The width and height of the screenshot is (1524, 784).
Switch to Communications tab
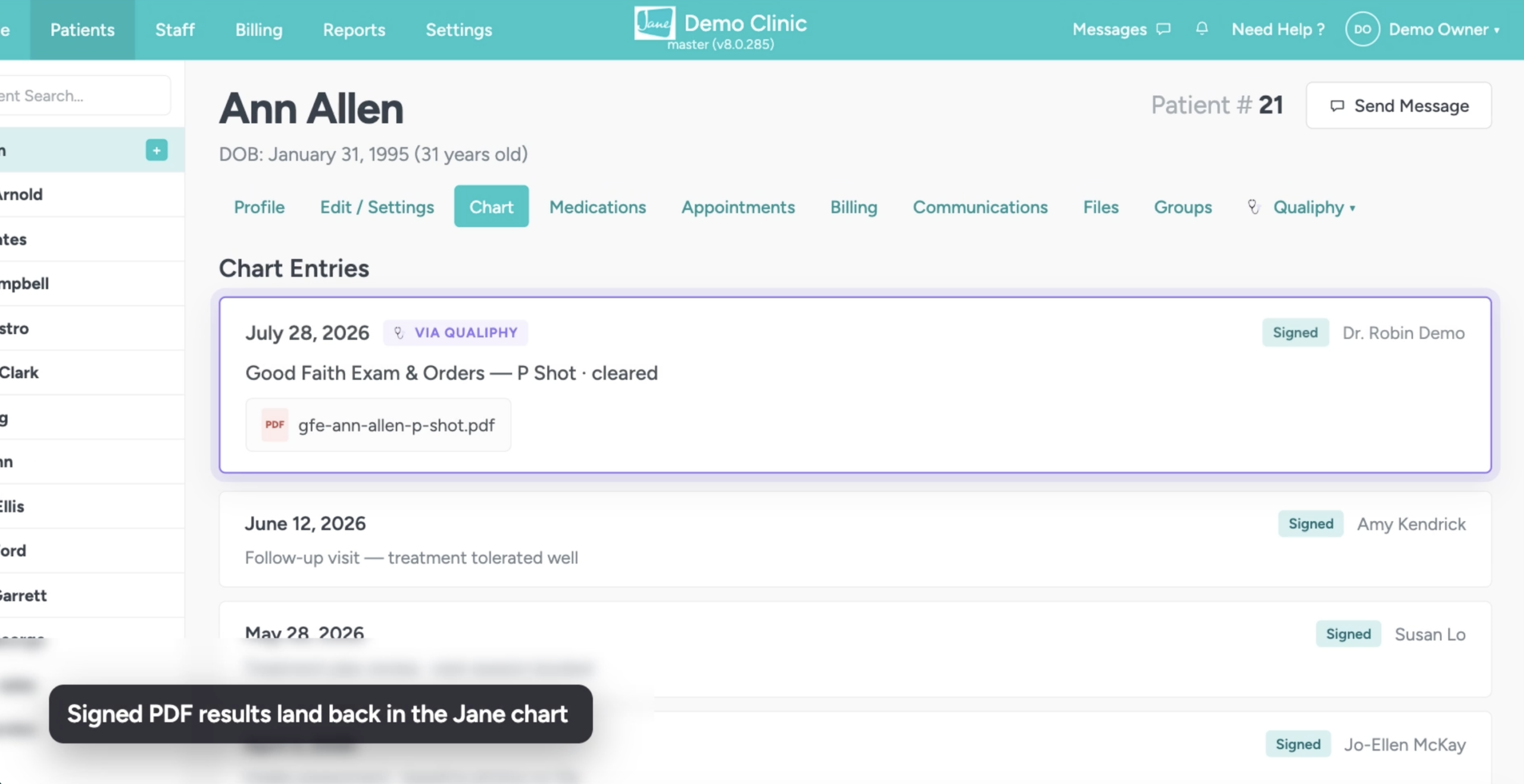click(980, 207)
